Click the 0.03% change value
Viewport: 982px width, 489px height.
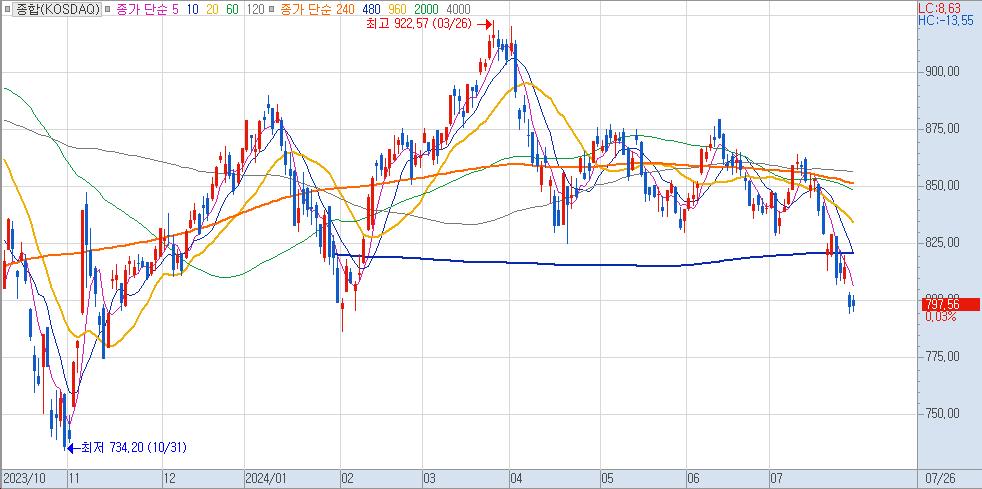click(x=941, y=317)
